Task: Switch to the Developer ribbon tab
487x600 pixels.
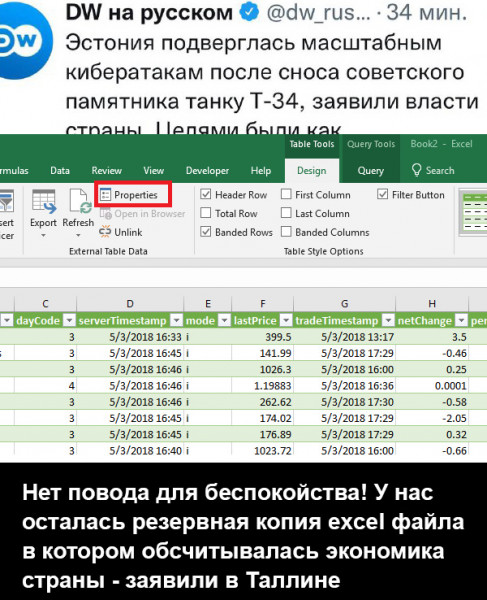Action: 207,170
